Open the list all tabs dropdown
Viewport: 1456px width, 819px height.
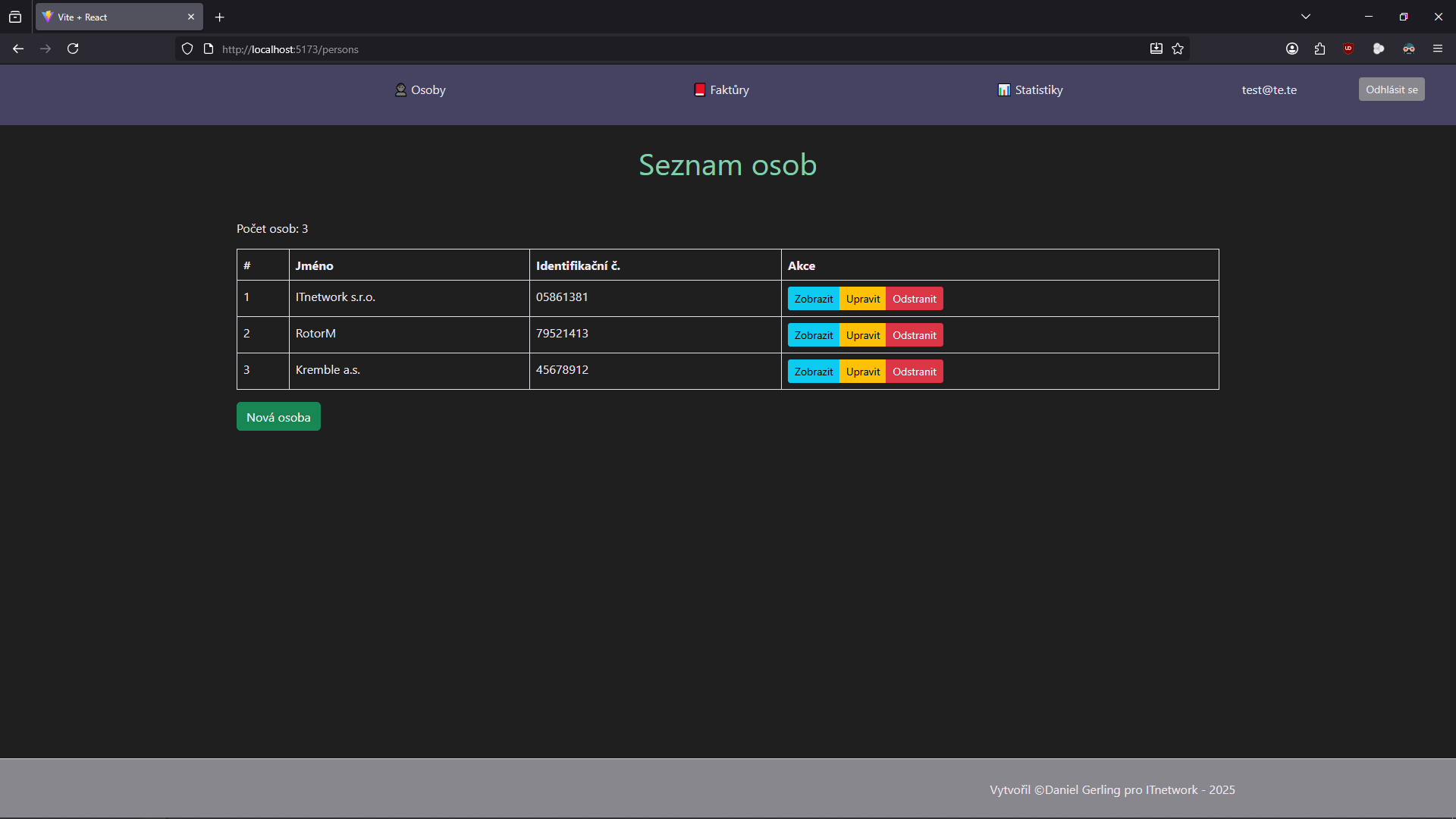pos(1306,16)
